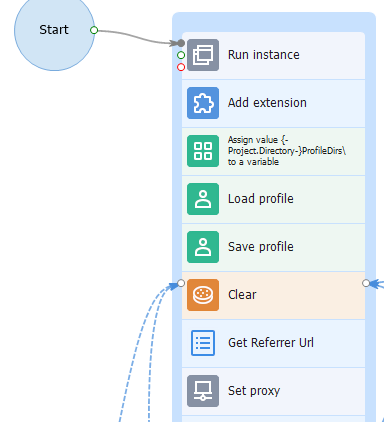Click the Get Referrer Url list icon
Screen dimensions: 384x422
pyautogui.click(x=203, y=343)
